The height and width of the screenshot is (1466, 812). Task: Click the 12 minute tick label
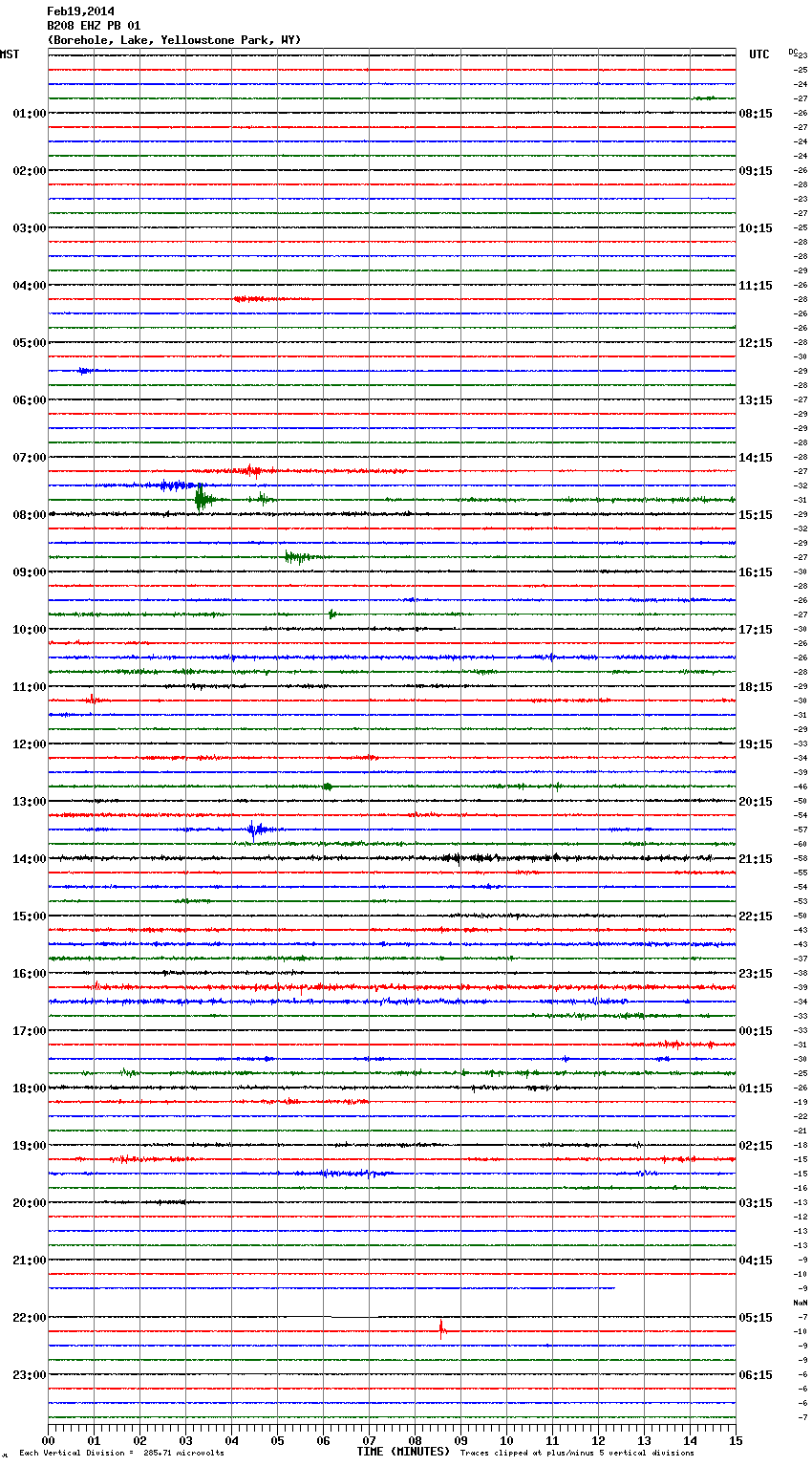click(x=599, y=1440)
